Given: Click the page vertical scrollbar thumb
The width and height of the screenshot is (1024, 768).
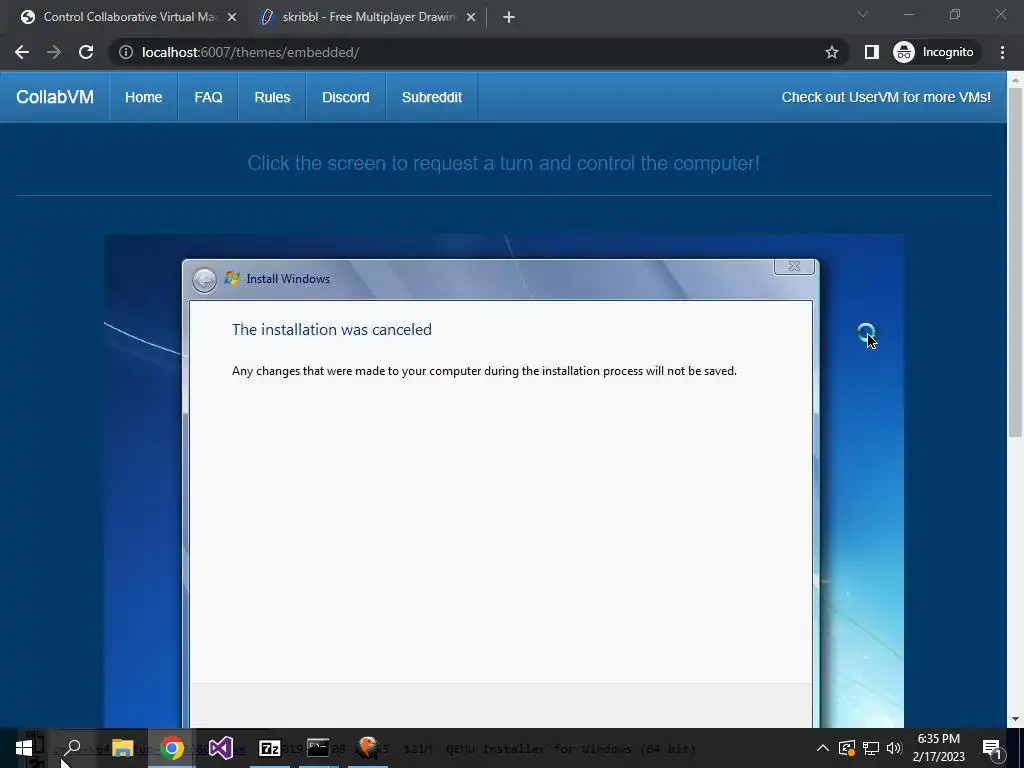Looking at the screenshot, I should (1016, 261).
